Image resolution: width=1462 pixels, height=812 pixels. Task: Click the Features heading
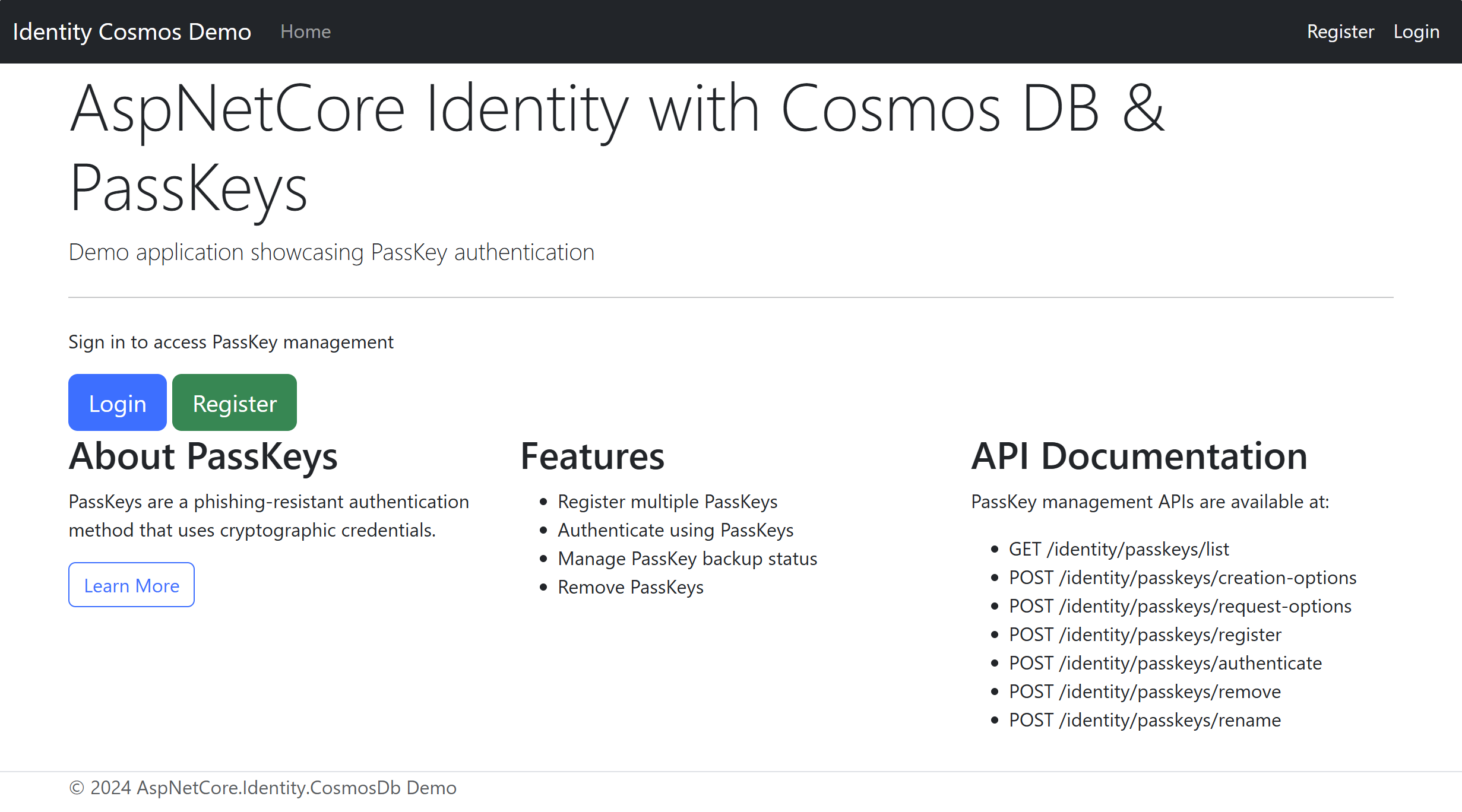pos(593,456)
